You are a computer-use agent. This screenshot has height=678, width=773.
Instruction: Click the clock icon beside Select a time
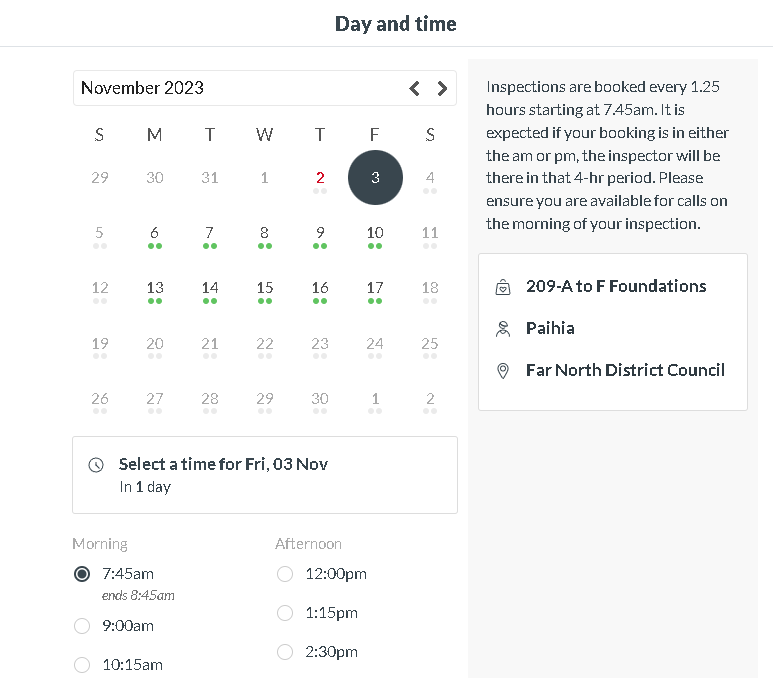(96, 465)
